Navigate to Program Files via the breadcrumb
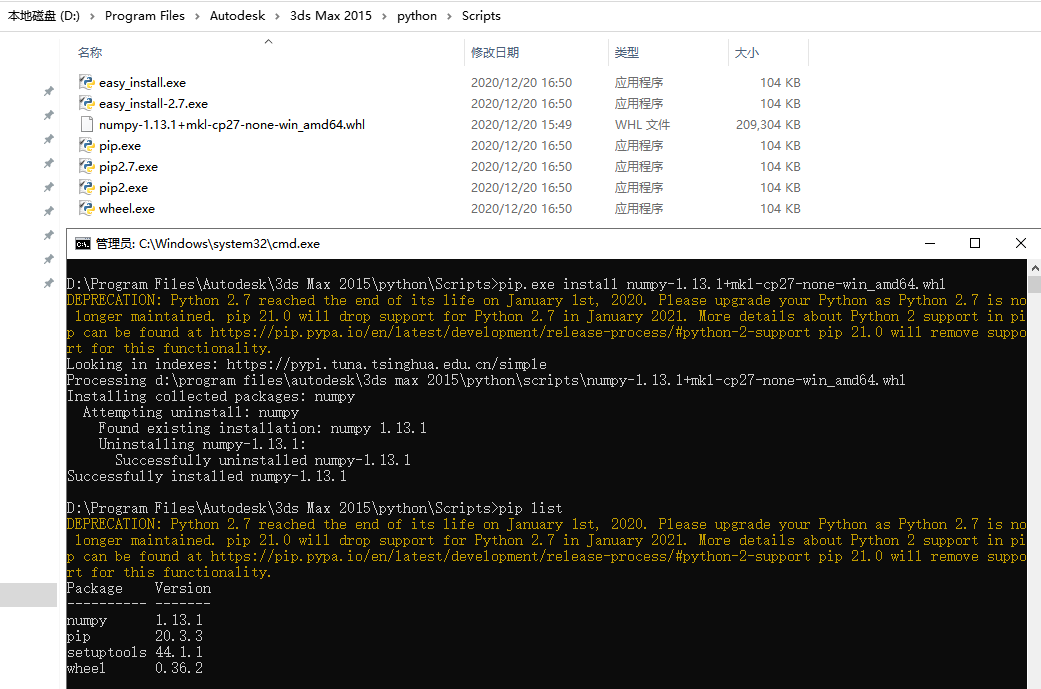This screenshot has height=689, width=1041. click(x=144, y=15)
